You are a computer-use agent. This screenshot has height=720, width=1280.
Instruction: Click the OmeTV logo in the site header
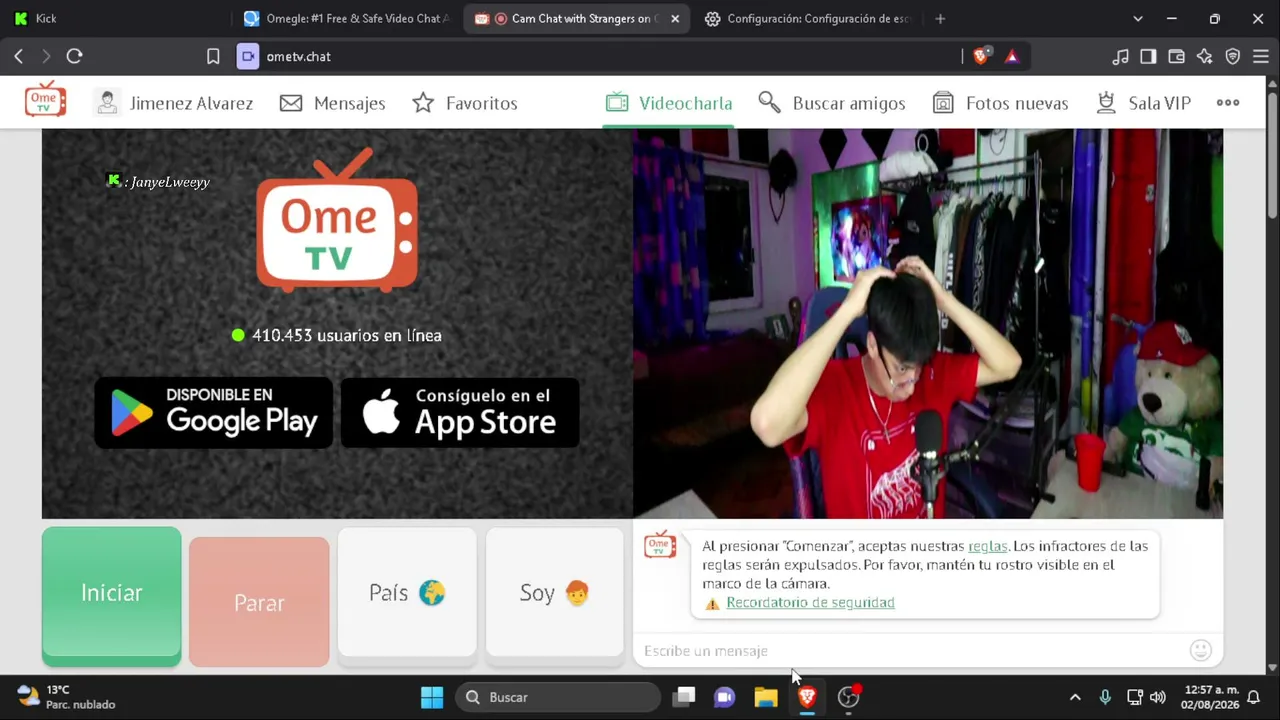pyautogui.click(x=45, y=101)
